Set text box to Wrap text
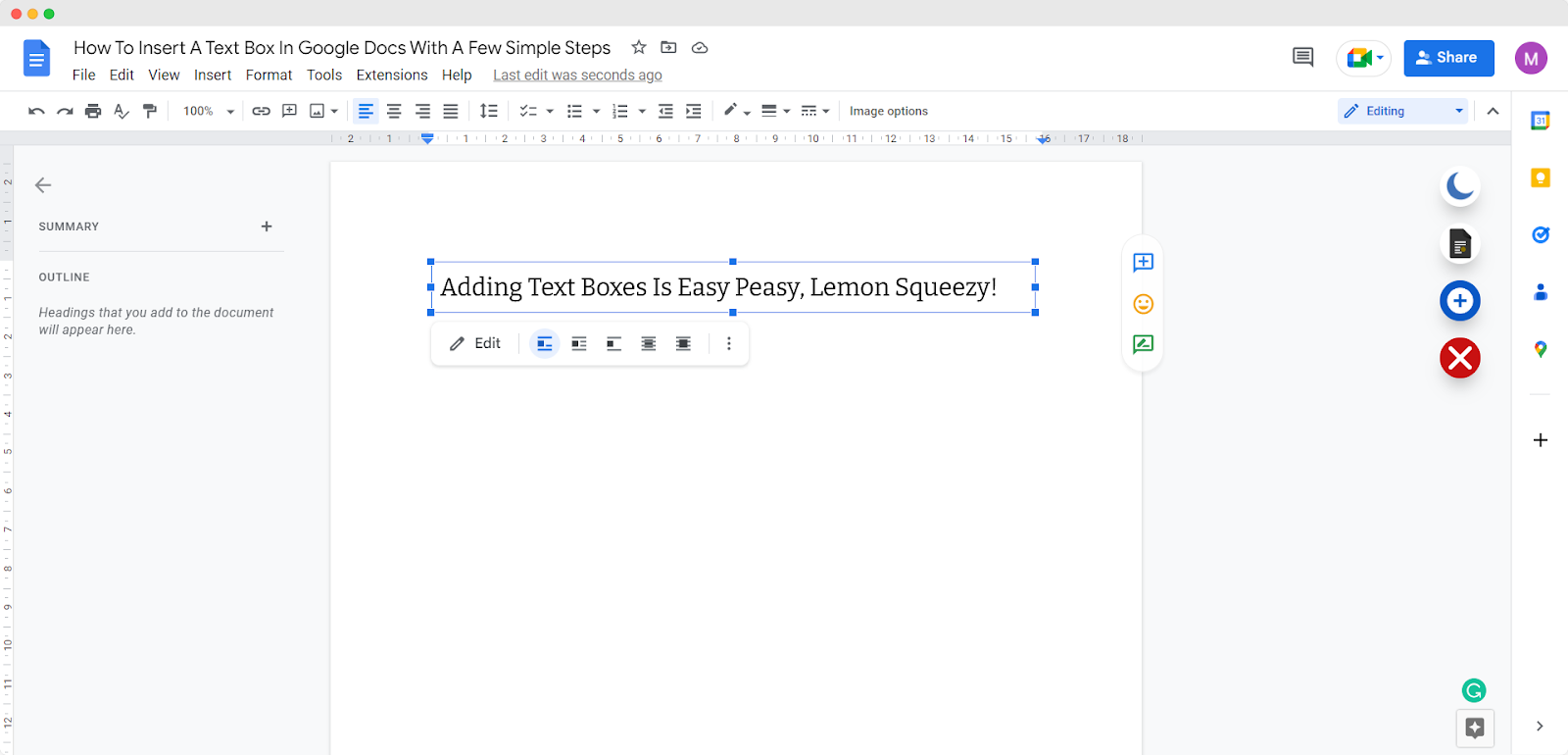1568x755 pixels. pyautogui.click(x=579, y=344)
